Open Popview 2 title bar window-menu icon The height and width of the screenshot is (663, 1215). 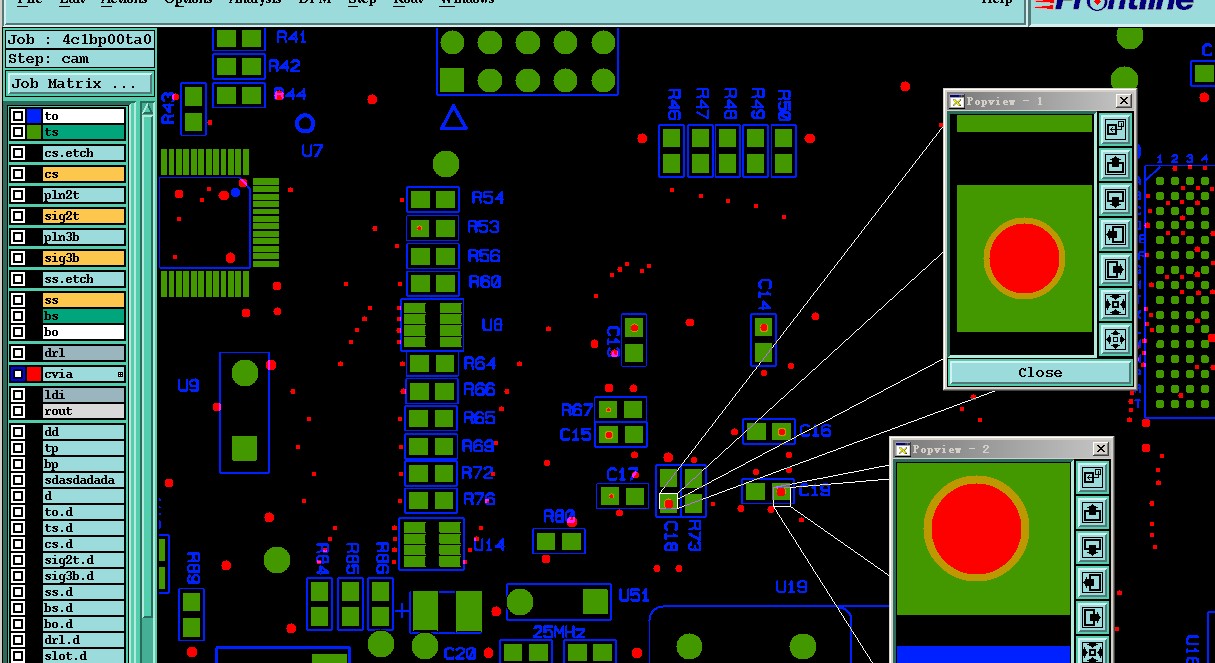point(902,450)
